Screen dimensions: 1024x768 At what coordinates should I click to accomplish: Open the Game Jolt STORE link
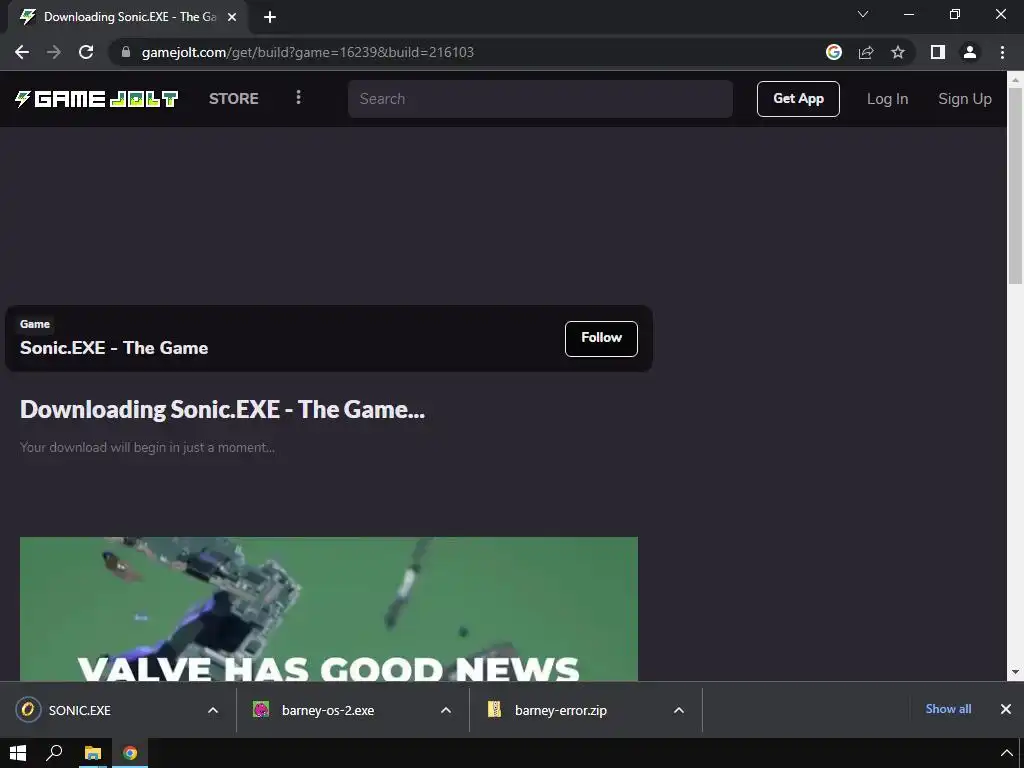[x=234, y=99]
